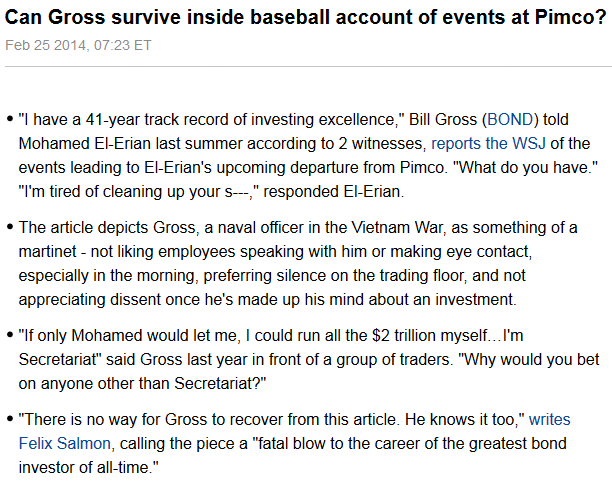Click the third bullet marker beside "If only Mohamed"
This screenshot has width=612, height=485.
(10, 335)
